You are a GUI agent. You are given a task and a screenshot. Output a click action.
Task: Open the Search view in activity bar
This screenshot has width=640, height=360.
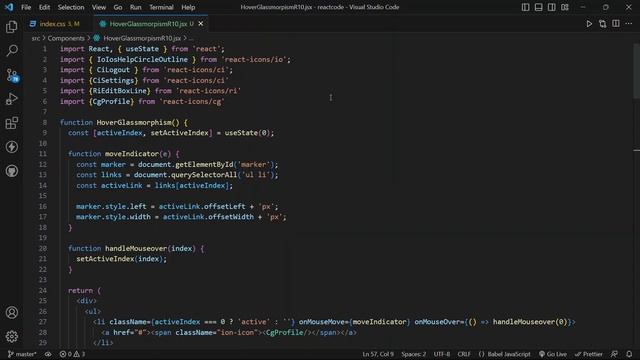pyautogui.click(x=11, y=51)
